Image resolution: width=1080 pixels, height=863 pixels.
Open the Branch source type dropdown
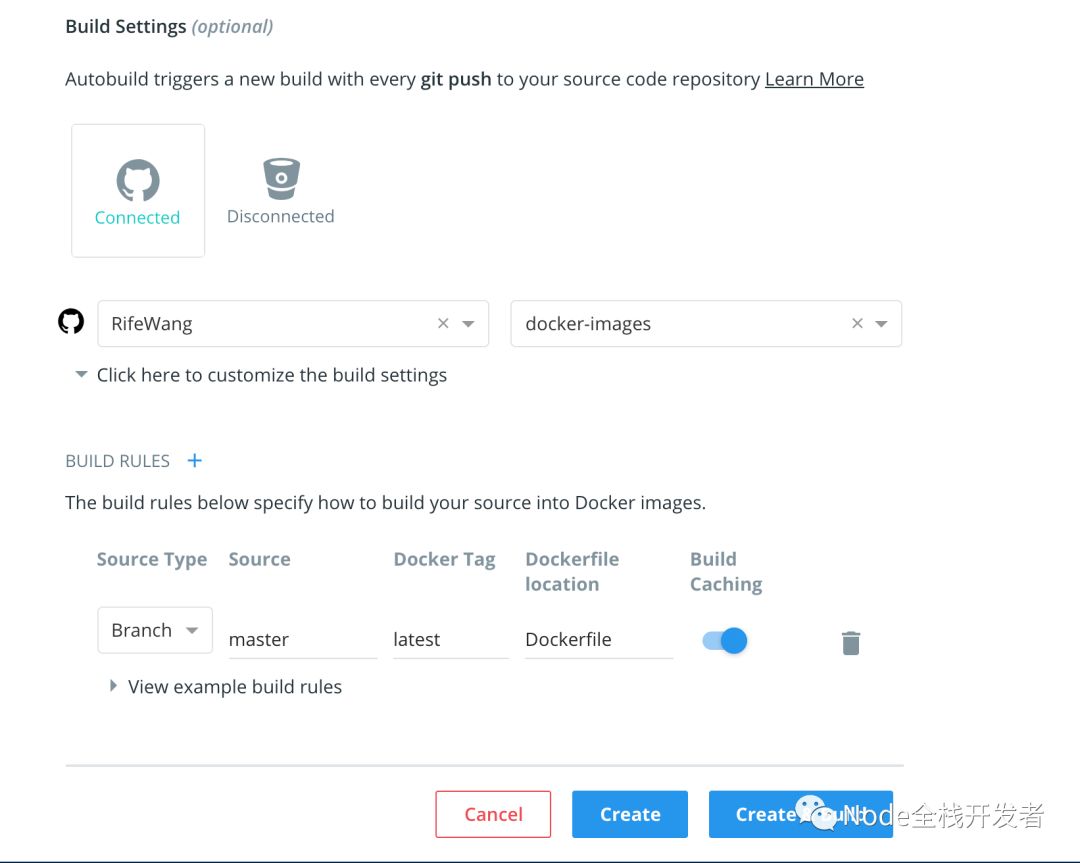pos(155,630)
